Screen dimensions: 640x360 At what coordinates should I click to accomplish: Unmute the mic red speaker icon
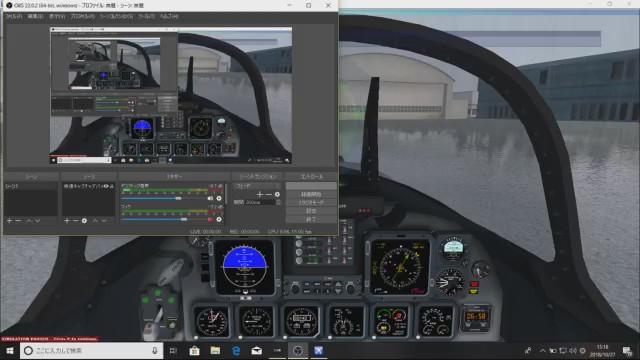[211, 220]
